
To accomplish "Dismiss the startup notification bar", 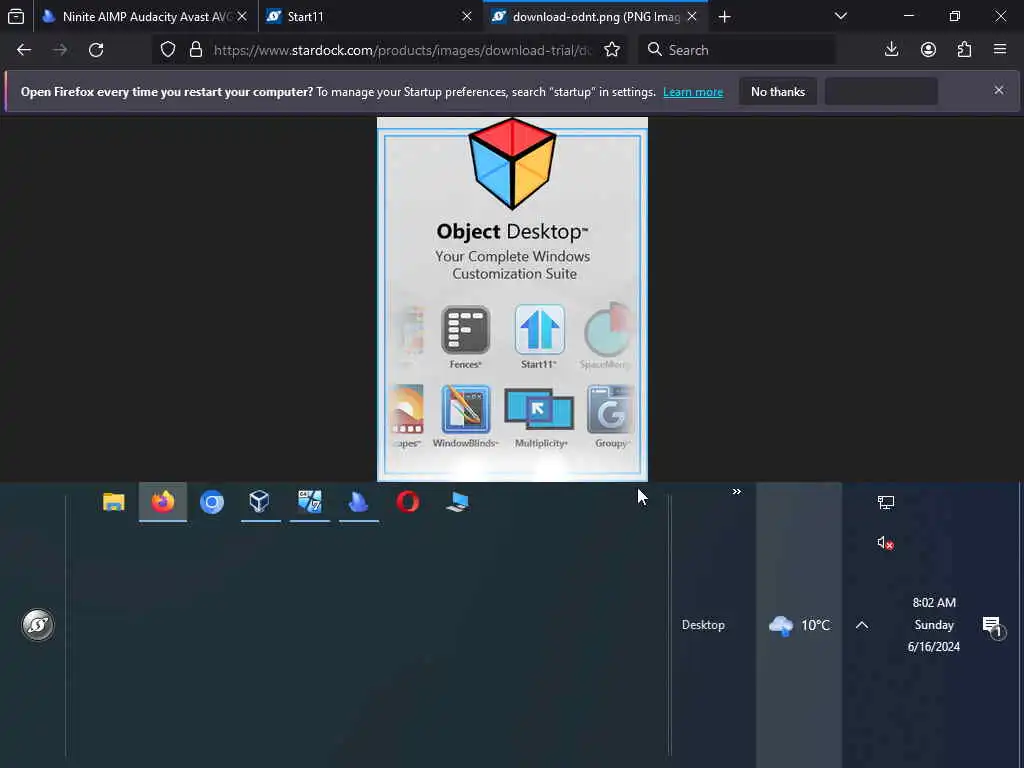I will (x=999, y=90).
